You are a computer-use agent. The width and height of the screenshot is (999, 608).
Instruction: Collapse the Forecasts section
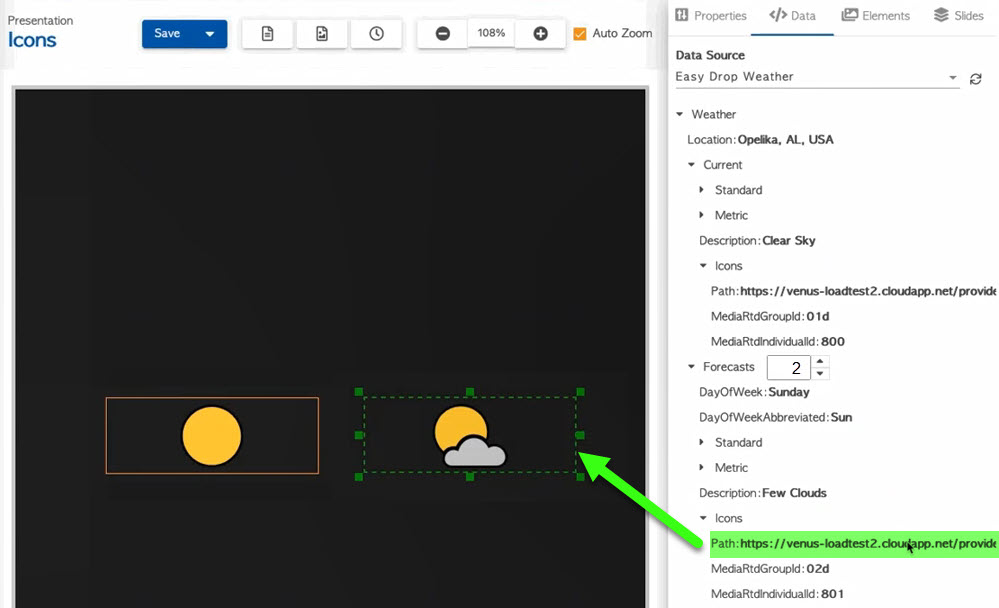tap(691, 367)
